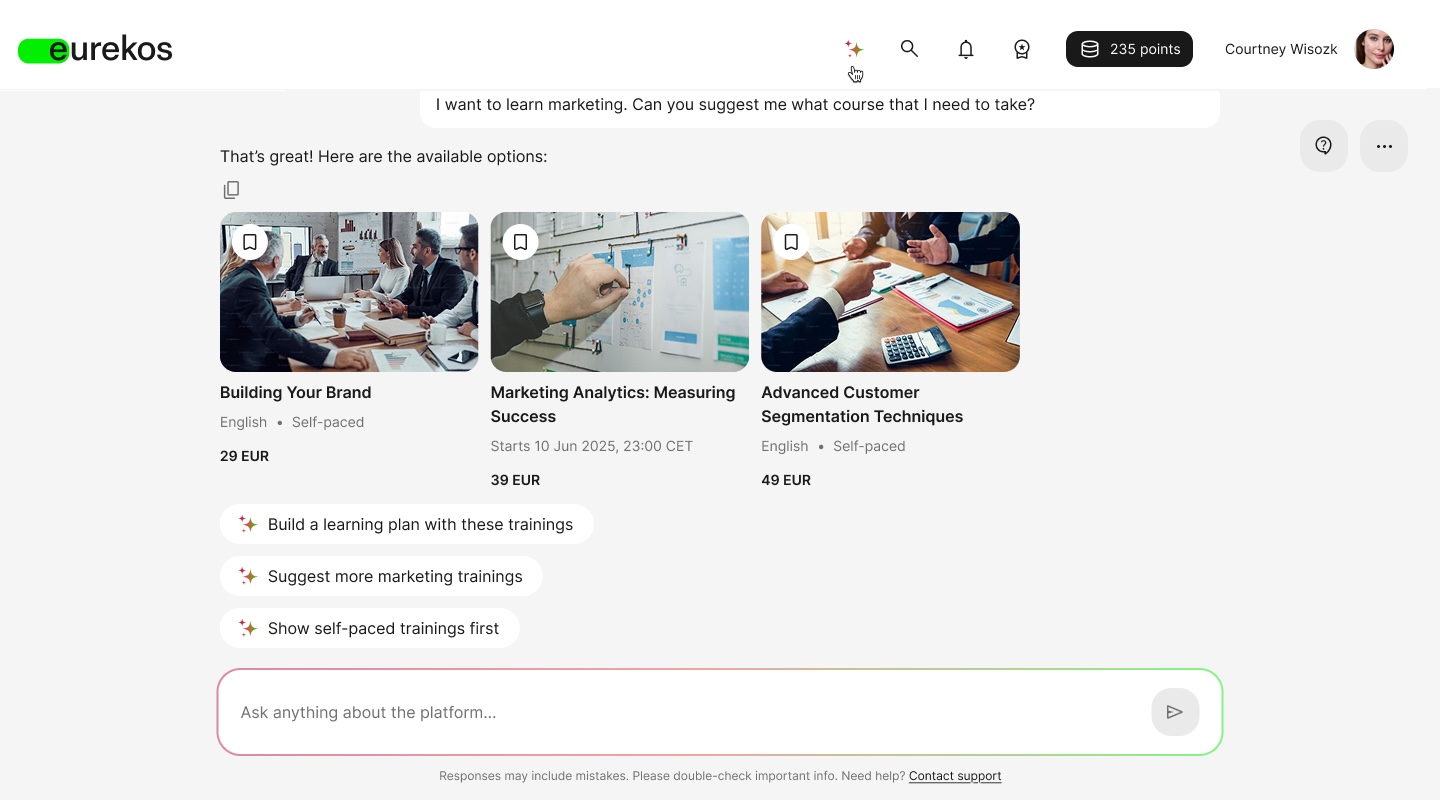Click the eurekos logo

(x=95, y=48)
